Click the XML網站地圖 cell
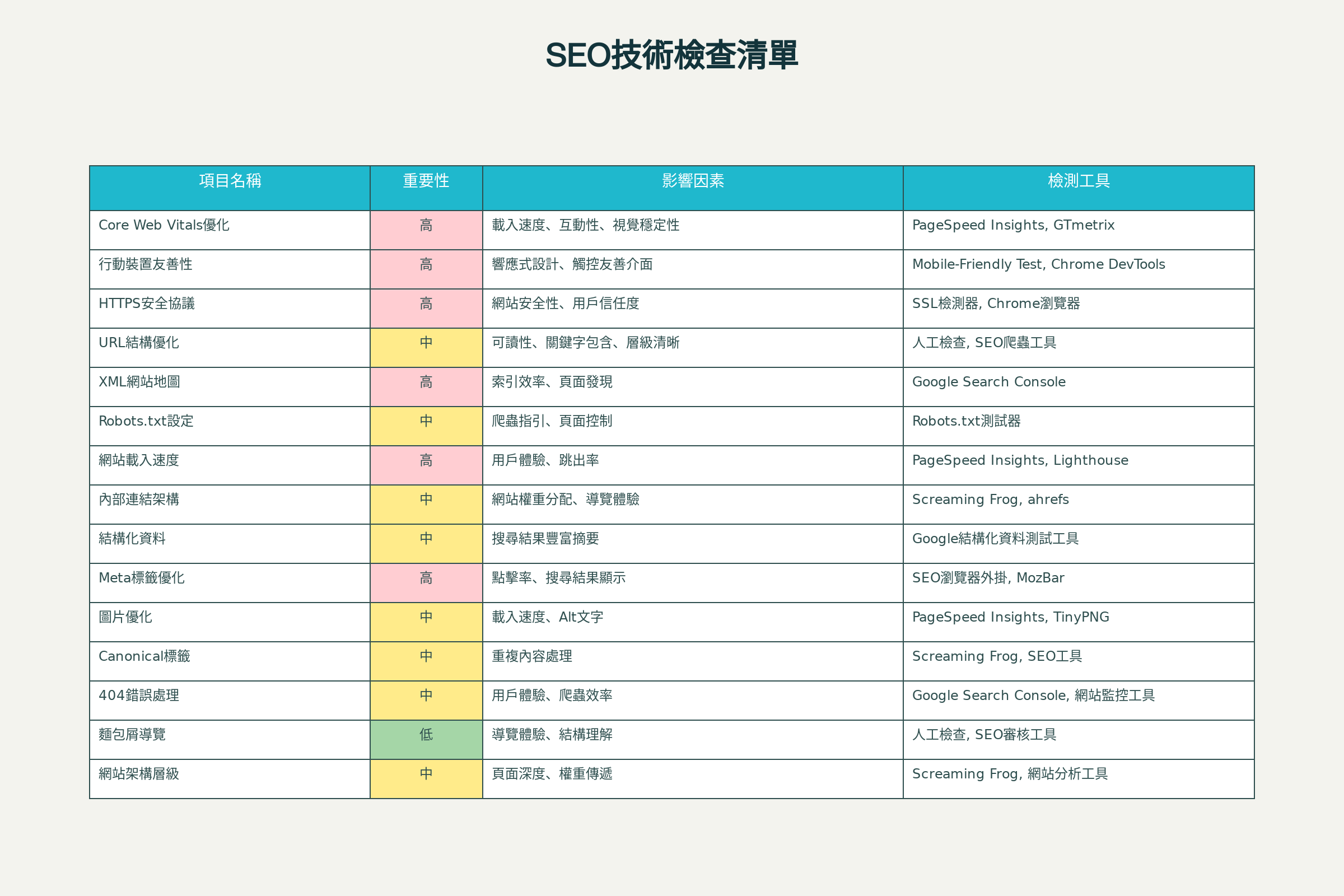Screen dimensions: 1344x896 pyautogui.click(x=230, y=387)
